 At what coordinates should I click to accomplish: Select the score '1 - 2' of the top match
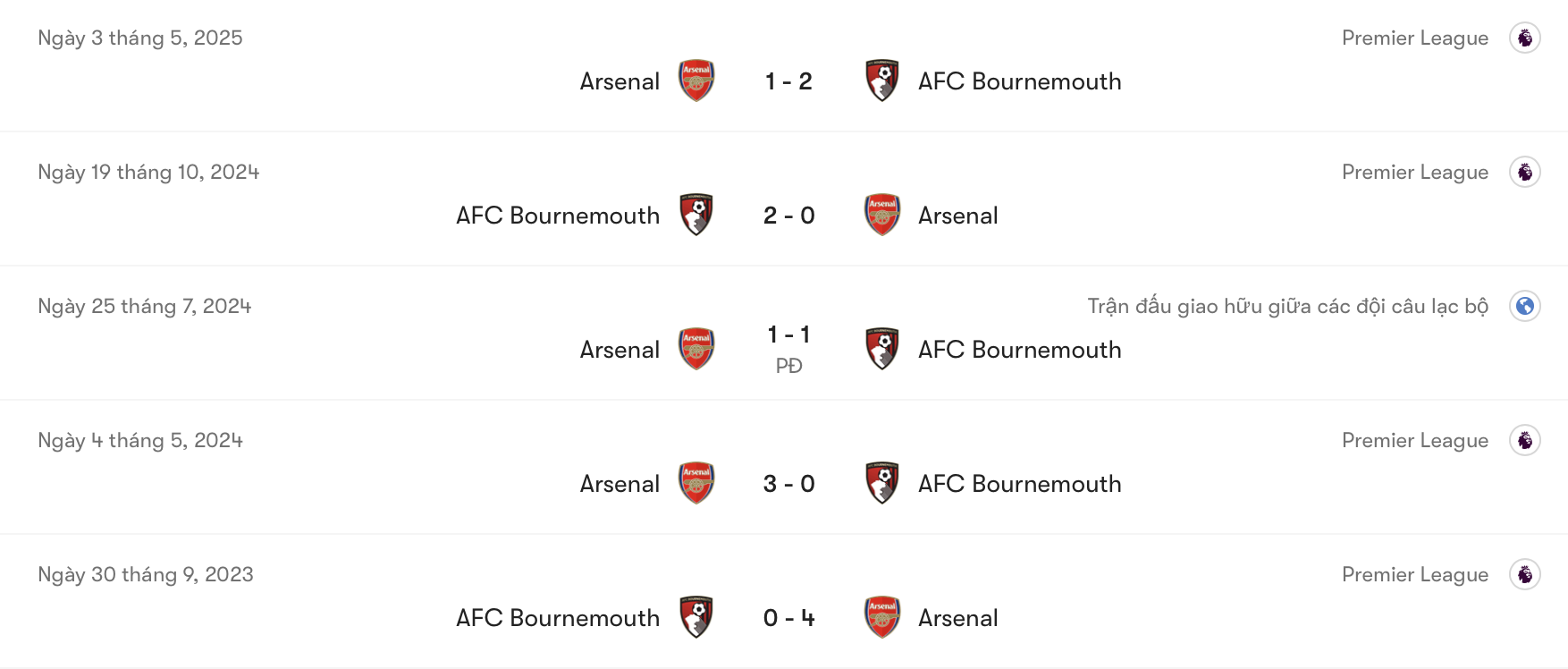pos(787,80)
